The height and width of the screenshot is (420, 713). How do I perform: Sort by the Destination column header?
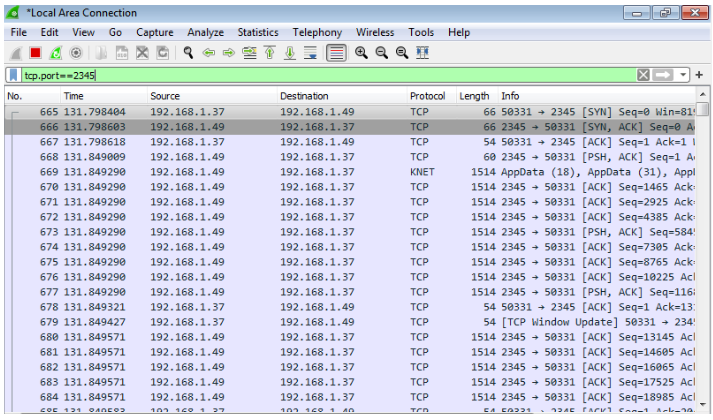point(341,96)
